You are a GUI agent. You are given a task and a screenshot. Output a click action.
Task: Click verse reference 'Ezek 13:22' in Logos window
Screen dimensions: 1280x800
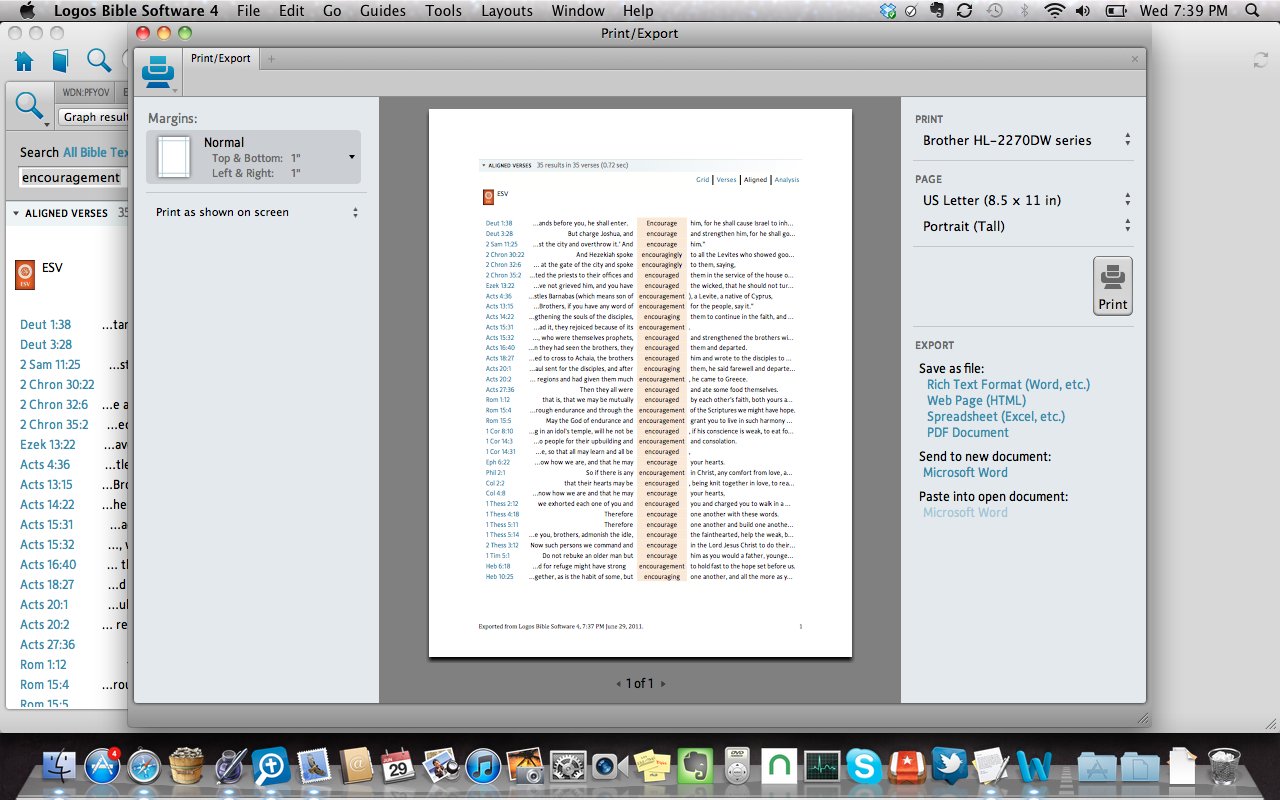[x=48, y=444]
